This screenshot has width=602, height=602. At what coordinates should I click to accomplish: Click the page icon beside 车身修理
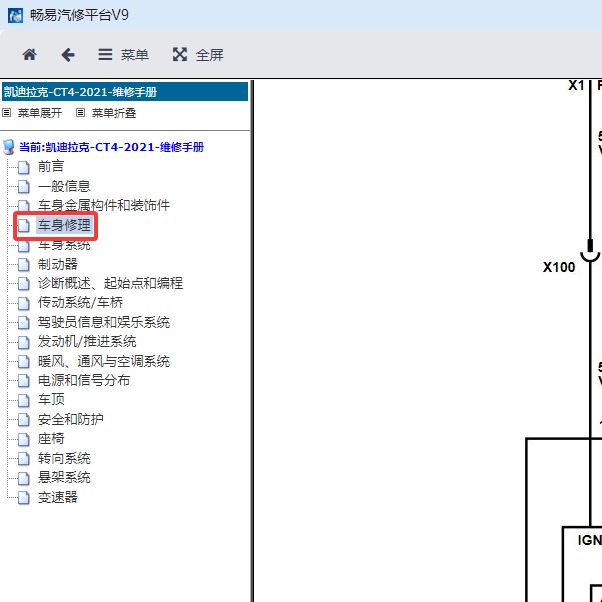[x=24, y=226]
